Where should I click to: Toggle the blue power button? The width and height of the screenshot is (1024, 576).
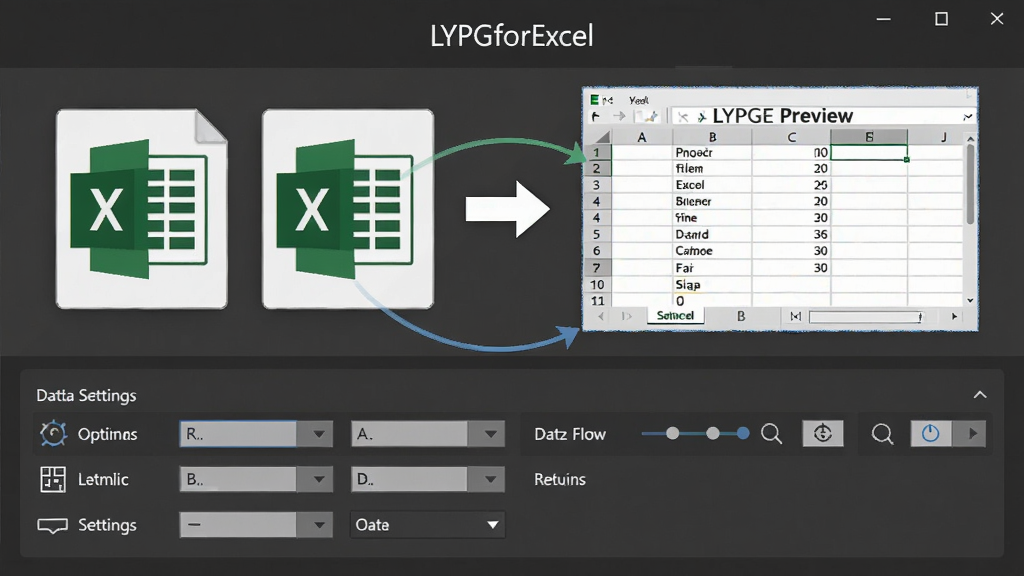click(931, 434)
